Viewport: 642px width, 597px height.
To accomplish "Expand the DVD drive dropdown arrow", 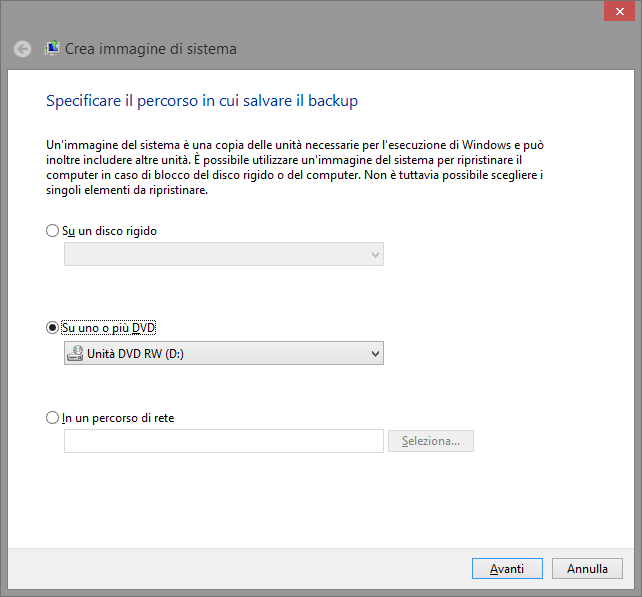I will [375, 353].
